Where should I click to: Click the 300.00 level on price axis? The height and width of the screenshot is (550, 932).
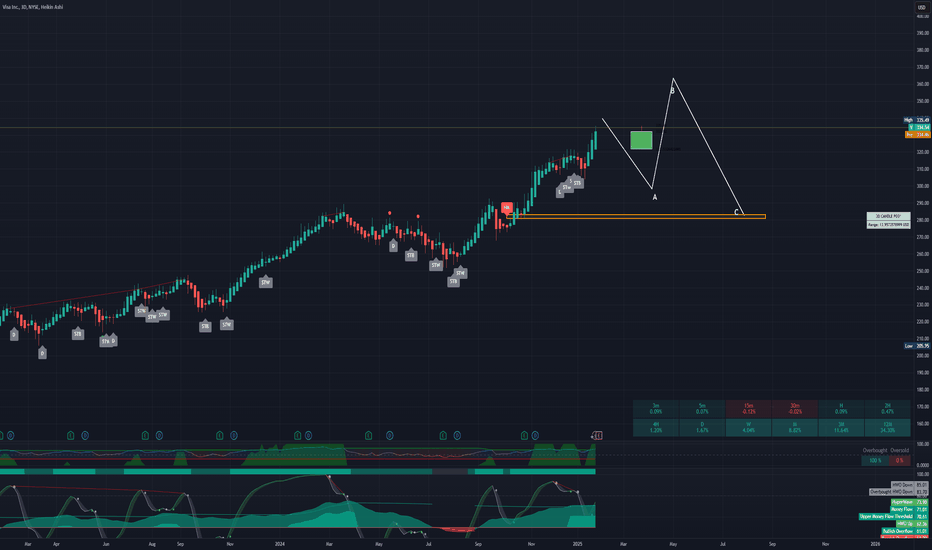click(922, 186)
